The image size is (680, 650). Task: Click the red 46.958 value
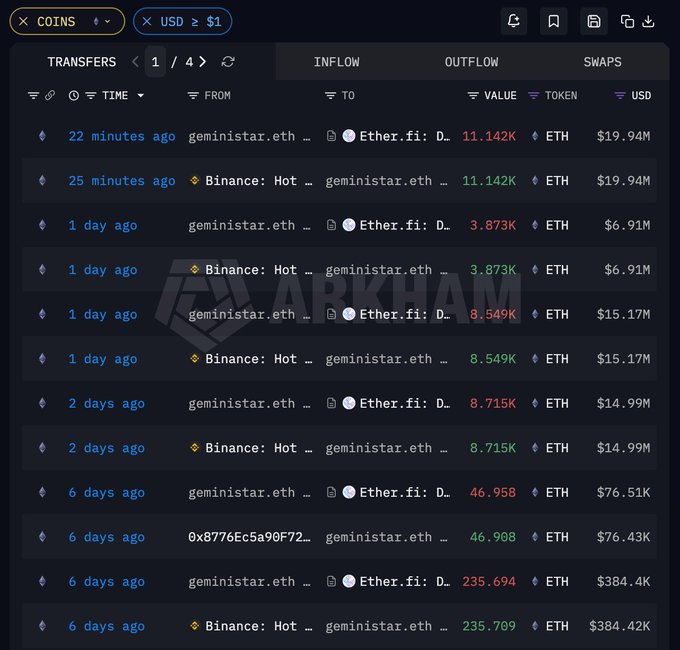click(493, 493)
